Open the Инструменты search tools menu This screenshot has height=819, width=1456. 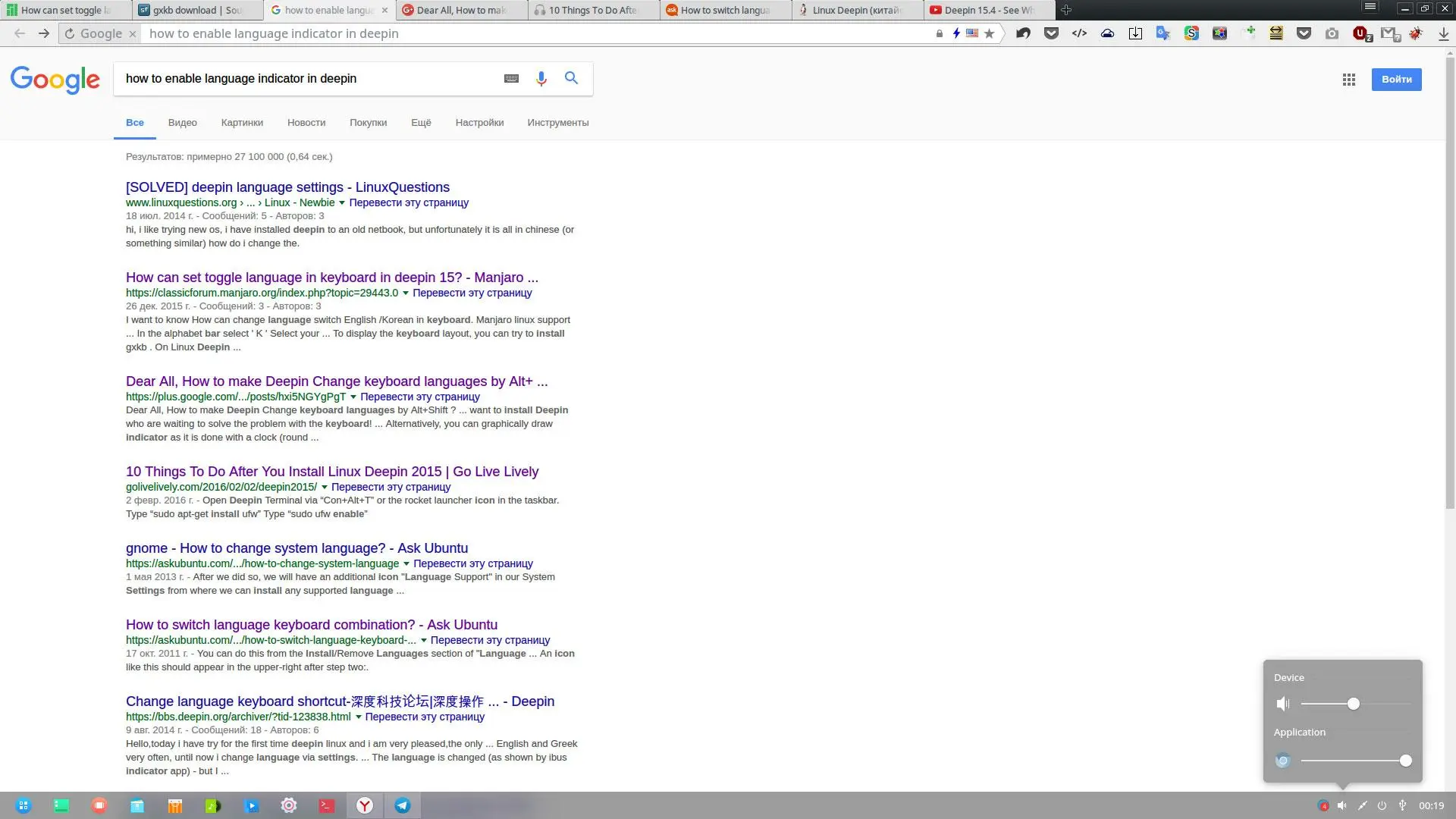coord(558,123)
